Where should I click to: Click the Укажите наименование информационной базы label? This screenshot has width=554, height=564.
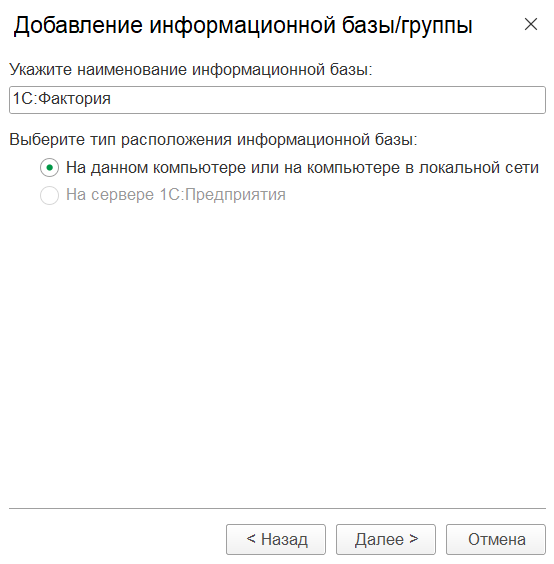pyautogui.click(x=191, y=69)
